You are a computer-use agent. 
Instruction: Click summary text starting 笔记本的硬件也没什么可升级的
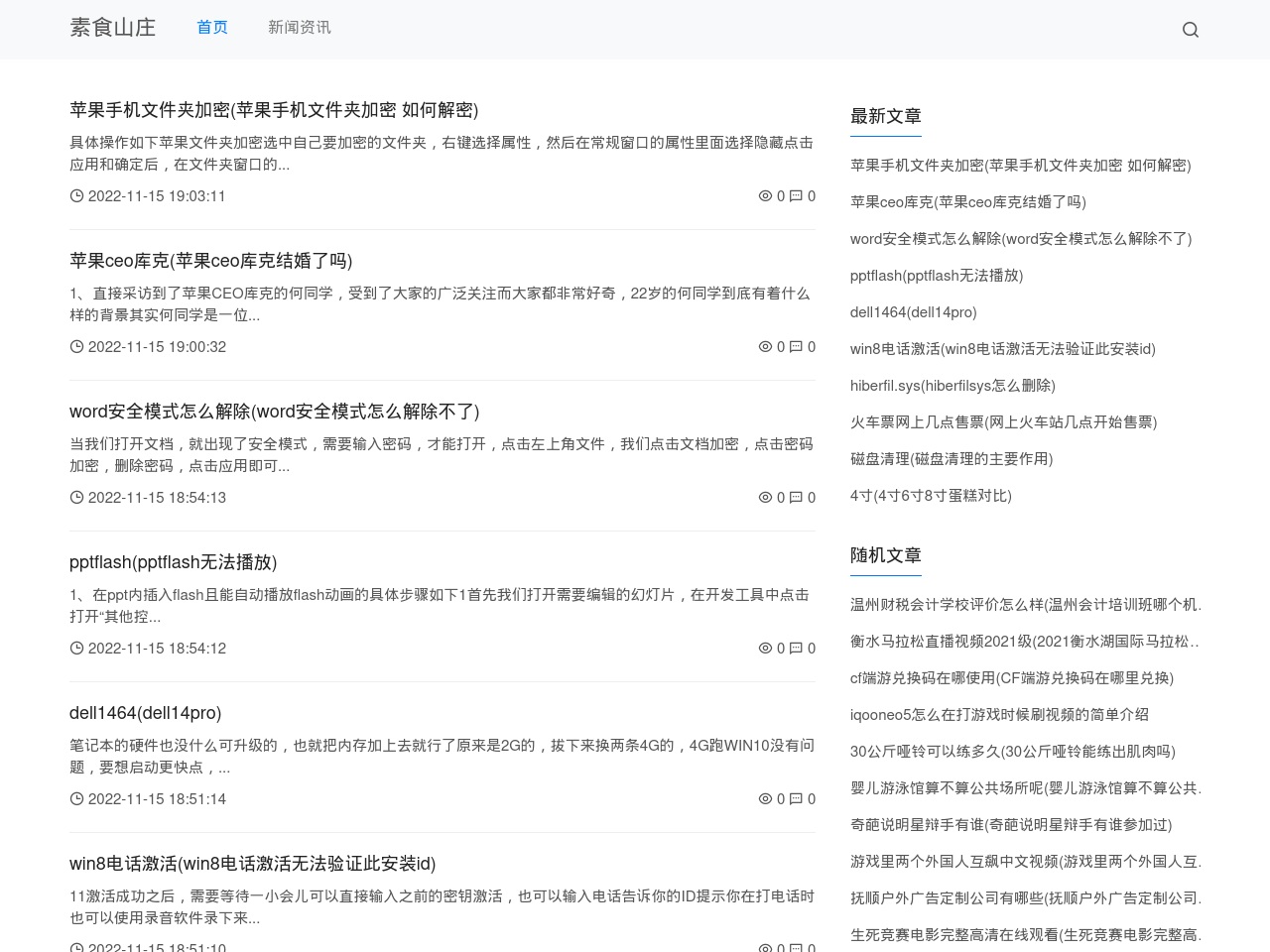point(443,757)
